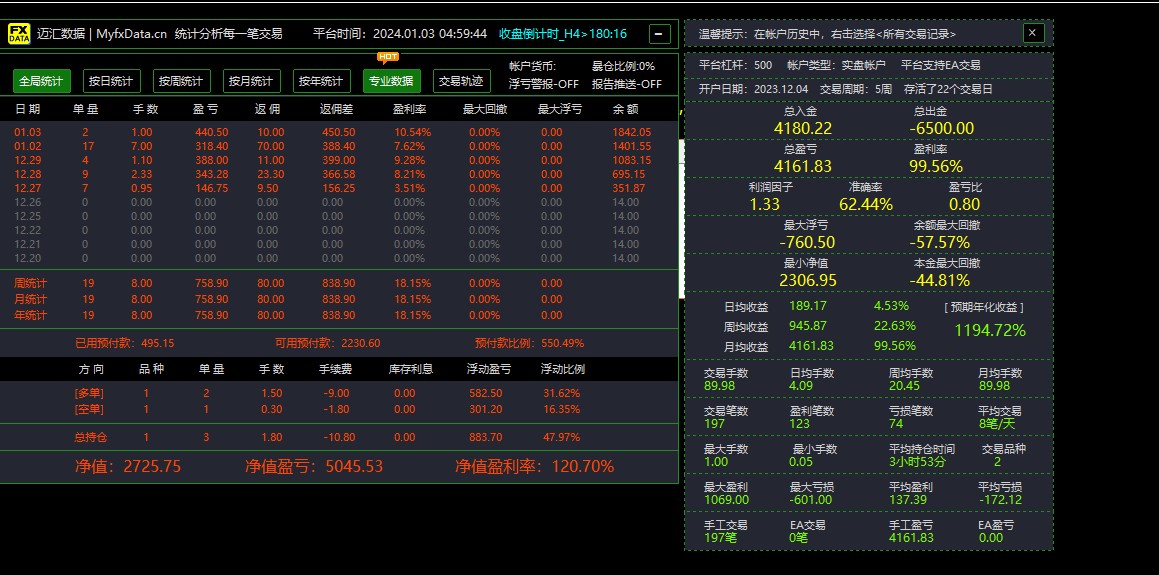Click the 总持仓 totals row
This screenshot has height=575, width=1159.
click(339, 438)
